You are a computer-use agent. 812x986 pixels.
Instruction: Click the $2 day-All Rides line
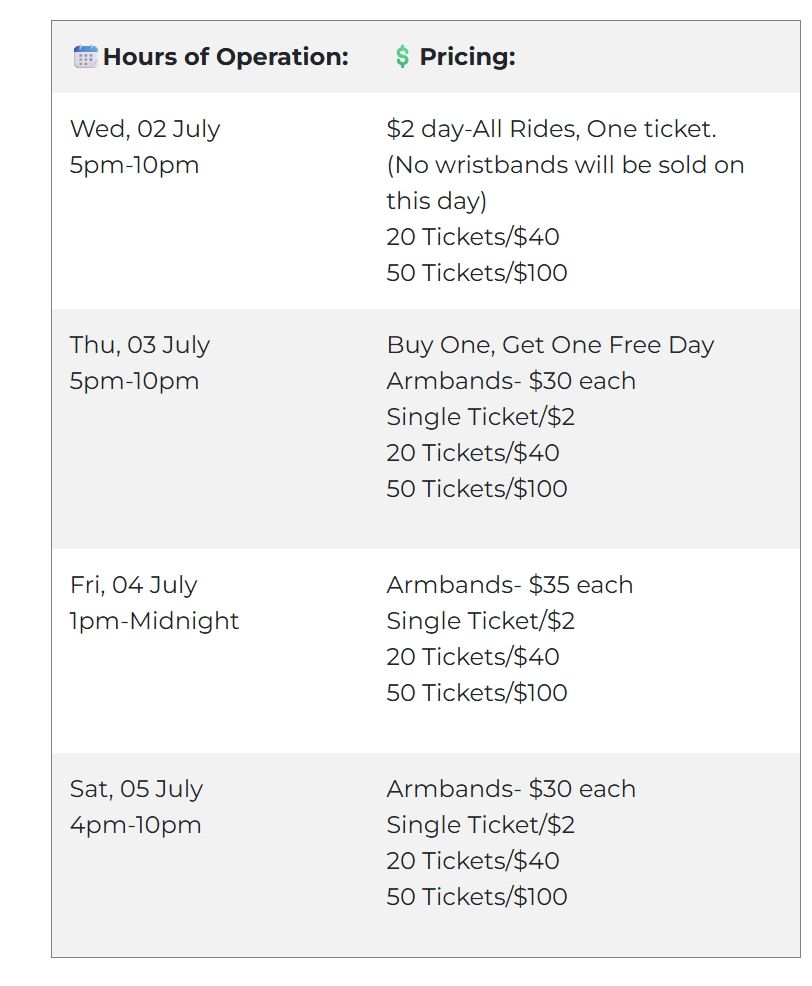click(552, 129)
